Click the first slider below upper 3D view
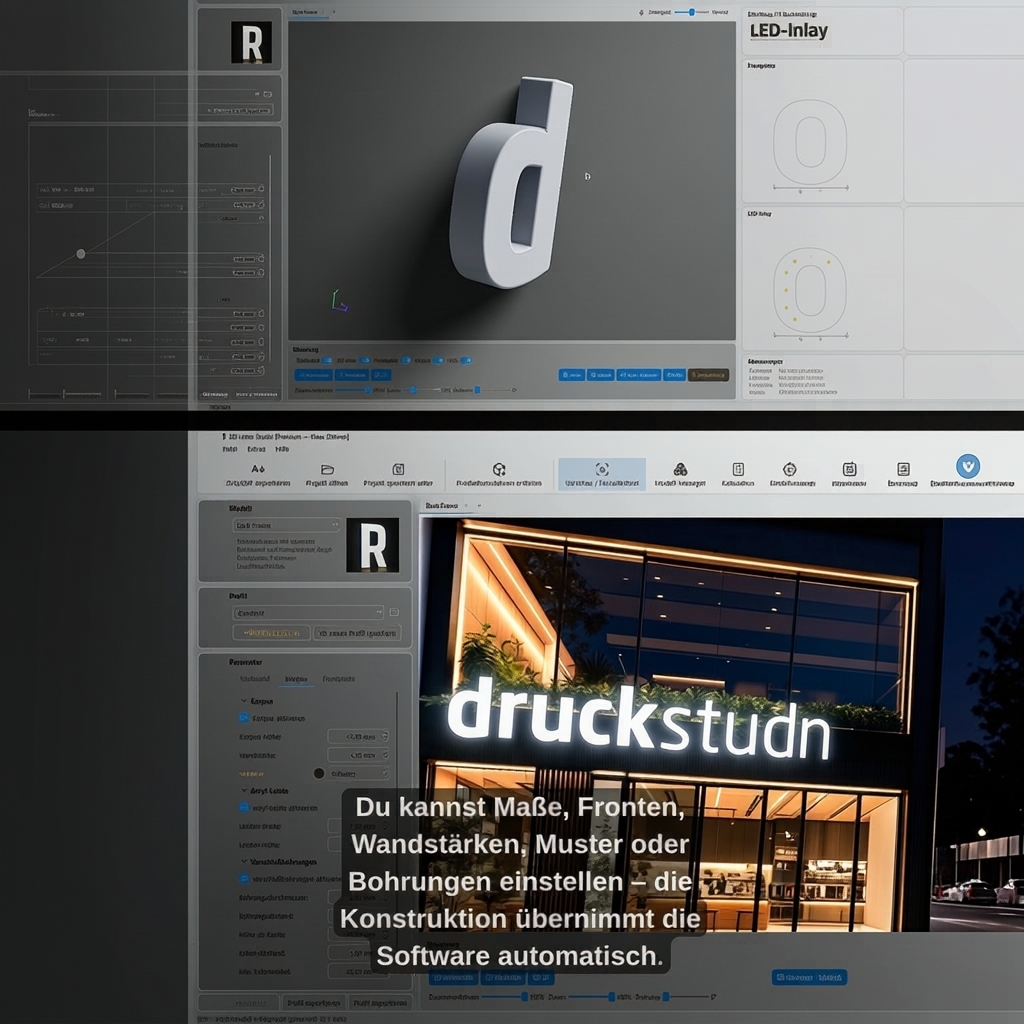1024x1024 pixels. [x=354, y=390]
